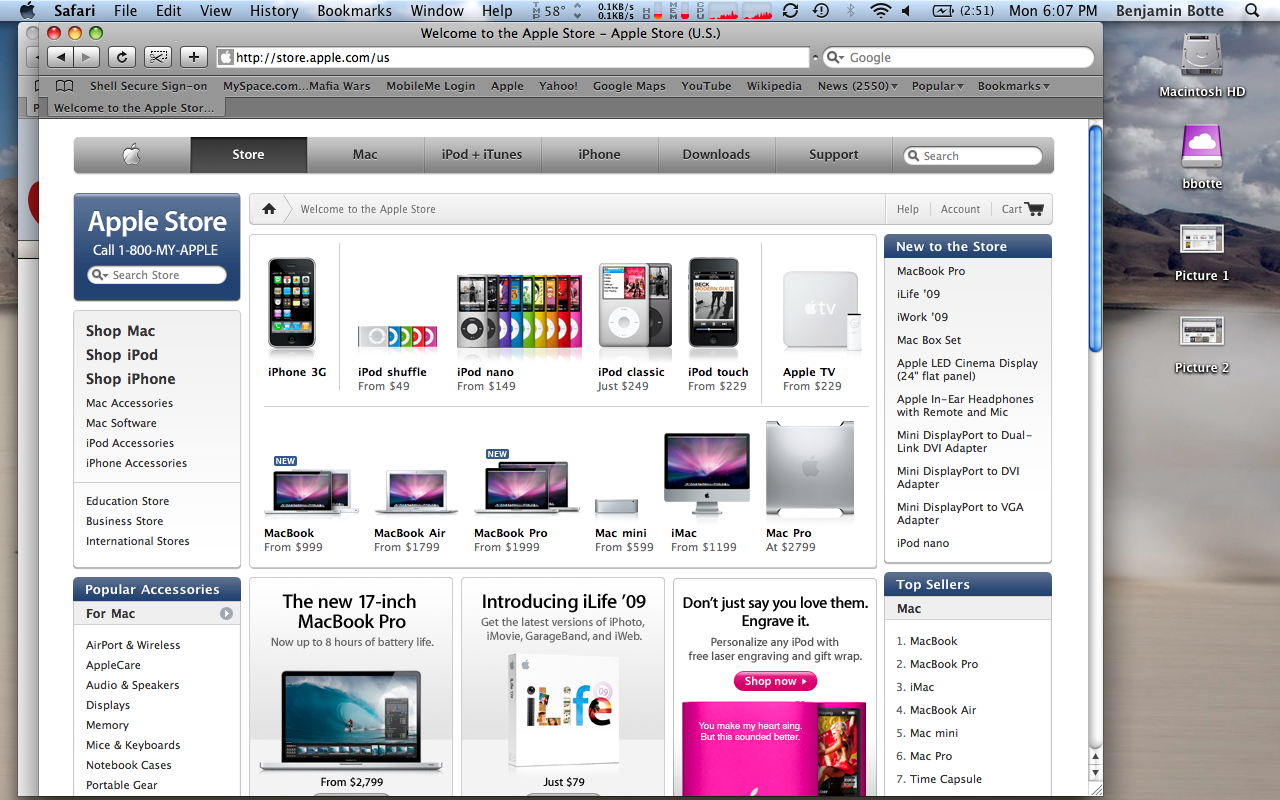Click the Mac Pro tower image

tap(810, 469)
